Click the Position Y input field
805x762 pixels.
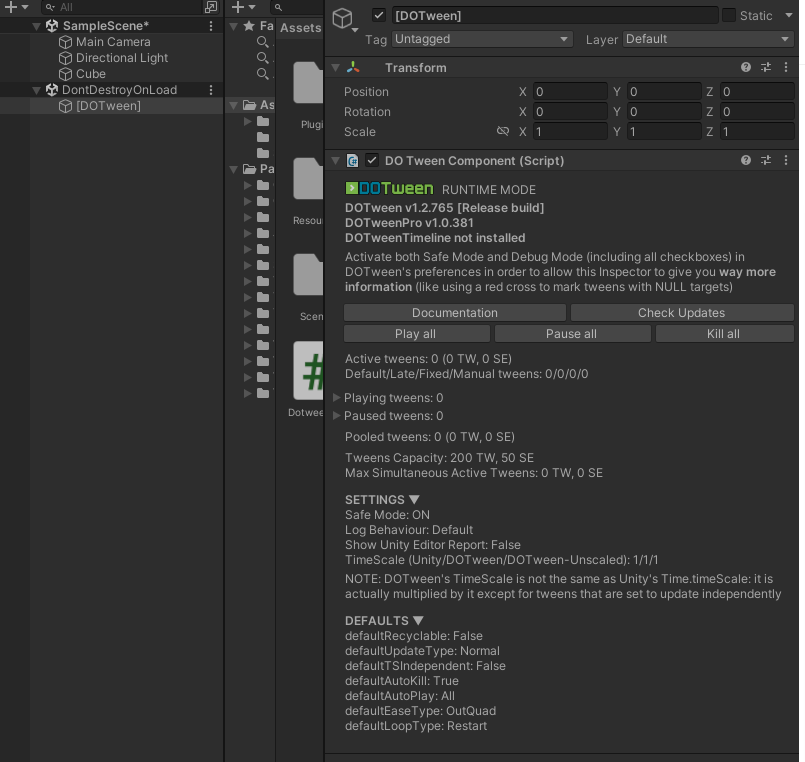(664, 91)
